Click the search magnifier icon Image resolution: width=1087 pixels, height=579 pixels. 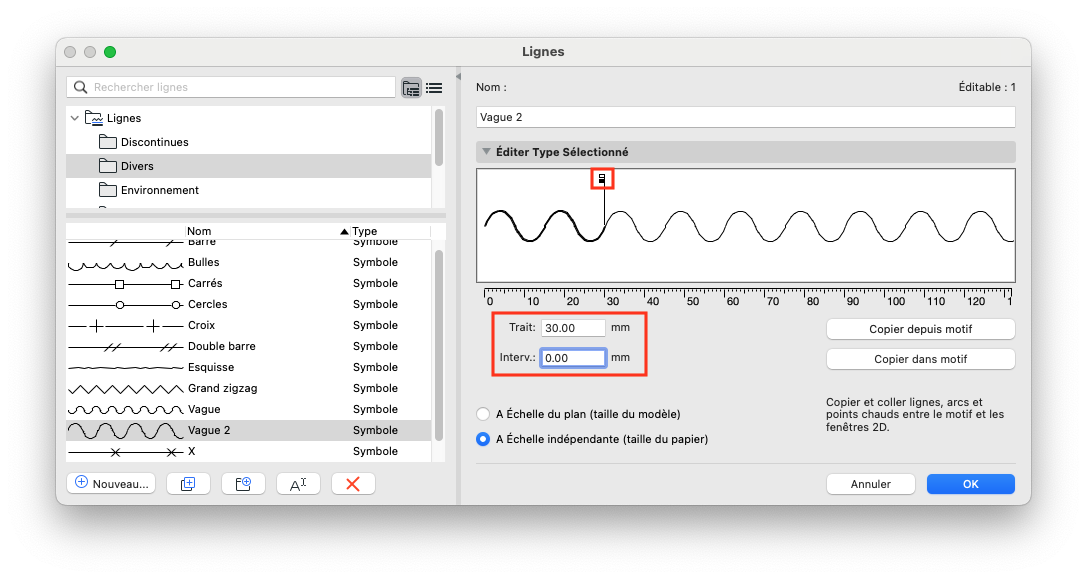coord(80,87)
